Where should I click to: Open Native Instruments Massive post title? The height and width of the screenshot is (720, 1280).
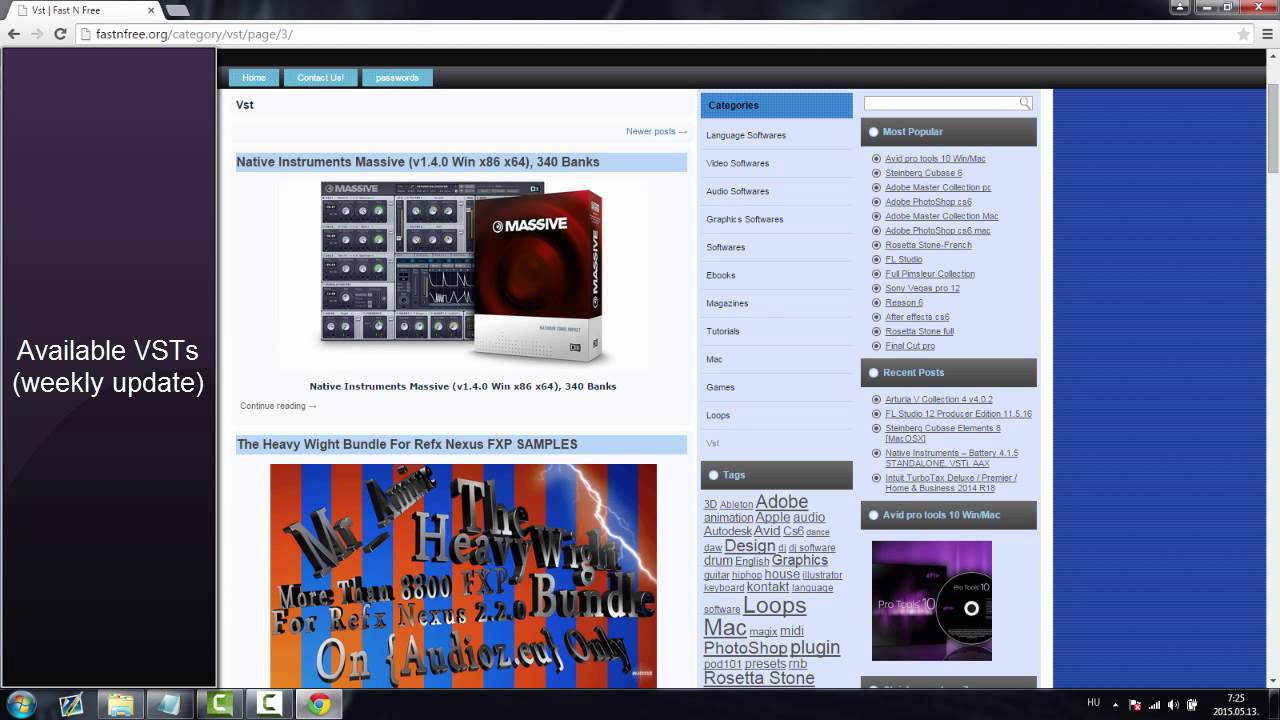click(418, 162)
